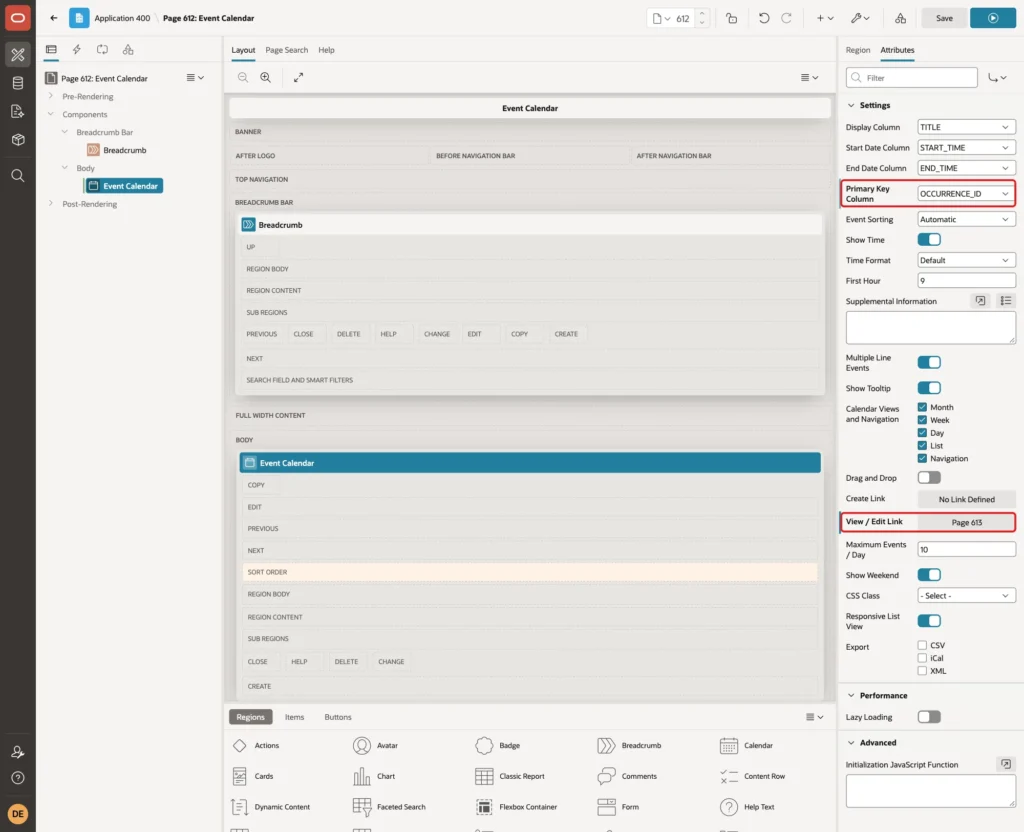
Task: Expand the Pre-Rendering tree node
Action: tap(50, 96)
